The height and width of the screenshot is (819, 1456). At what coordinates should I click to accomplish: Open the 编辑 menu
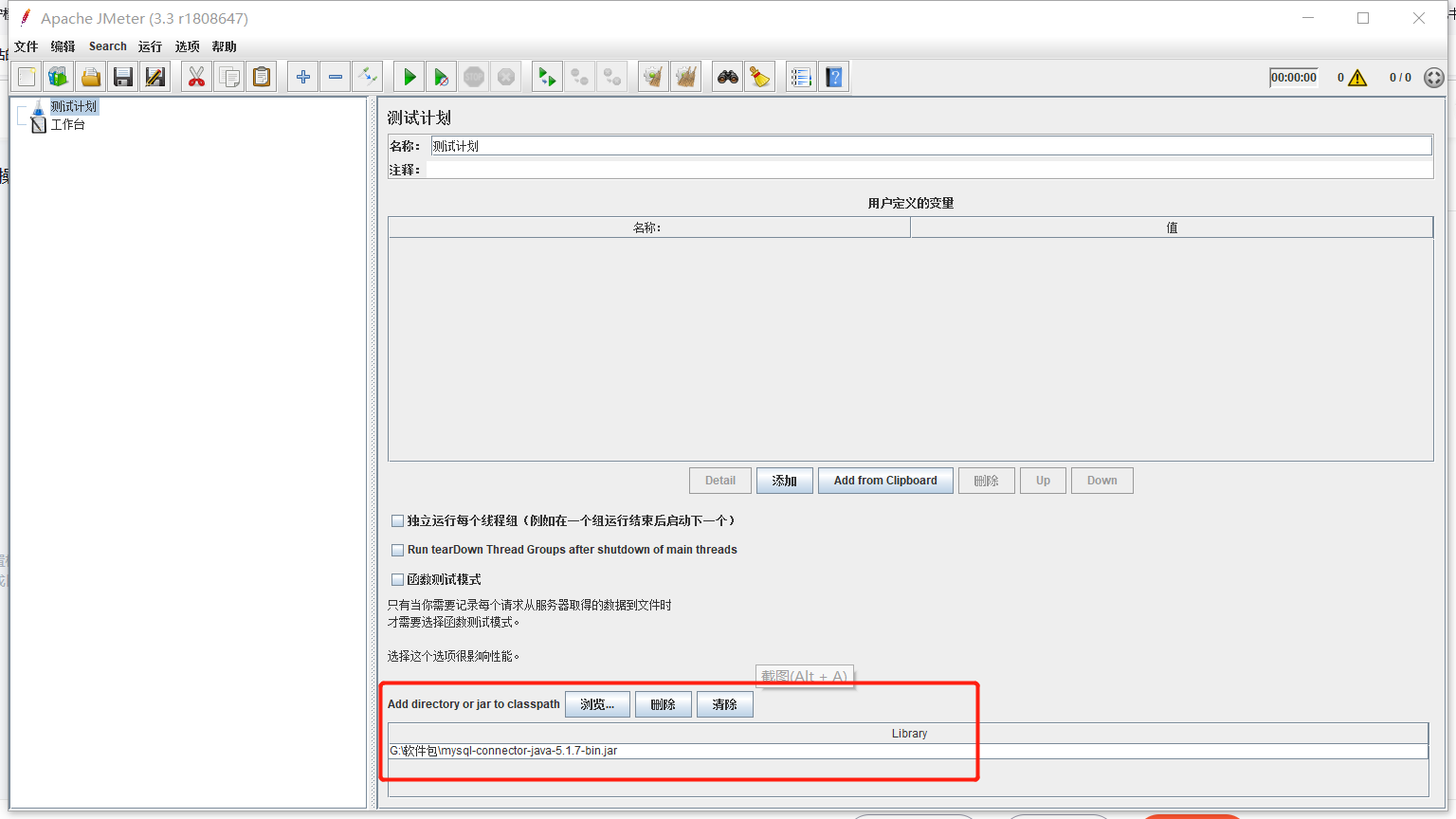64,46
